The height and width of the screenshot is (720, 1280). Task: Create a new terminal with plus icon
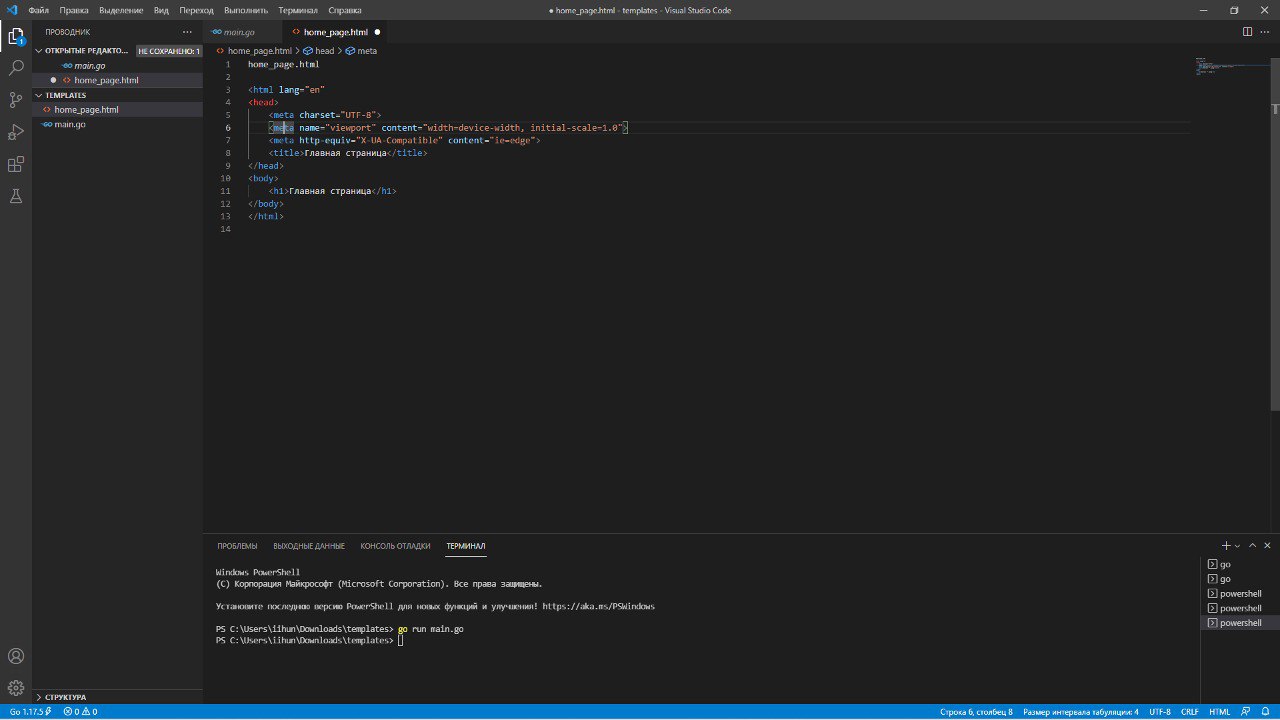(1226, 546)
